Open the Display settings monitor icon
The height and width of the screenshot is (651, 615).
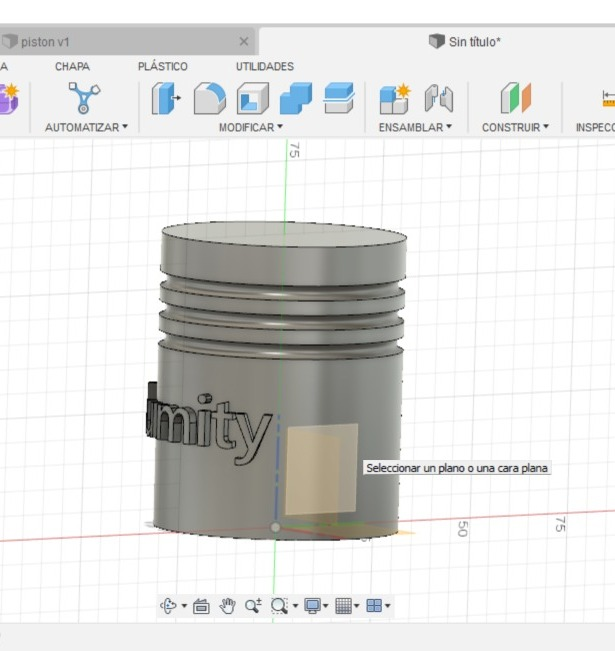point(312,606)
